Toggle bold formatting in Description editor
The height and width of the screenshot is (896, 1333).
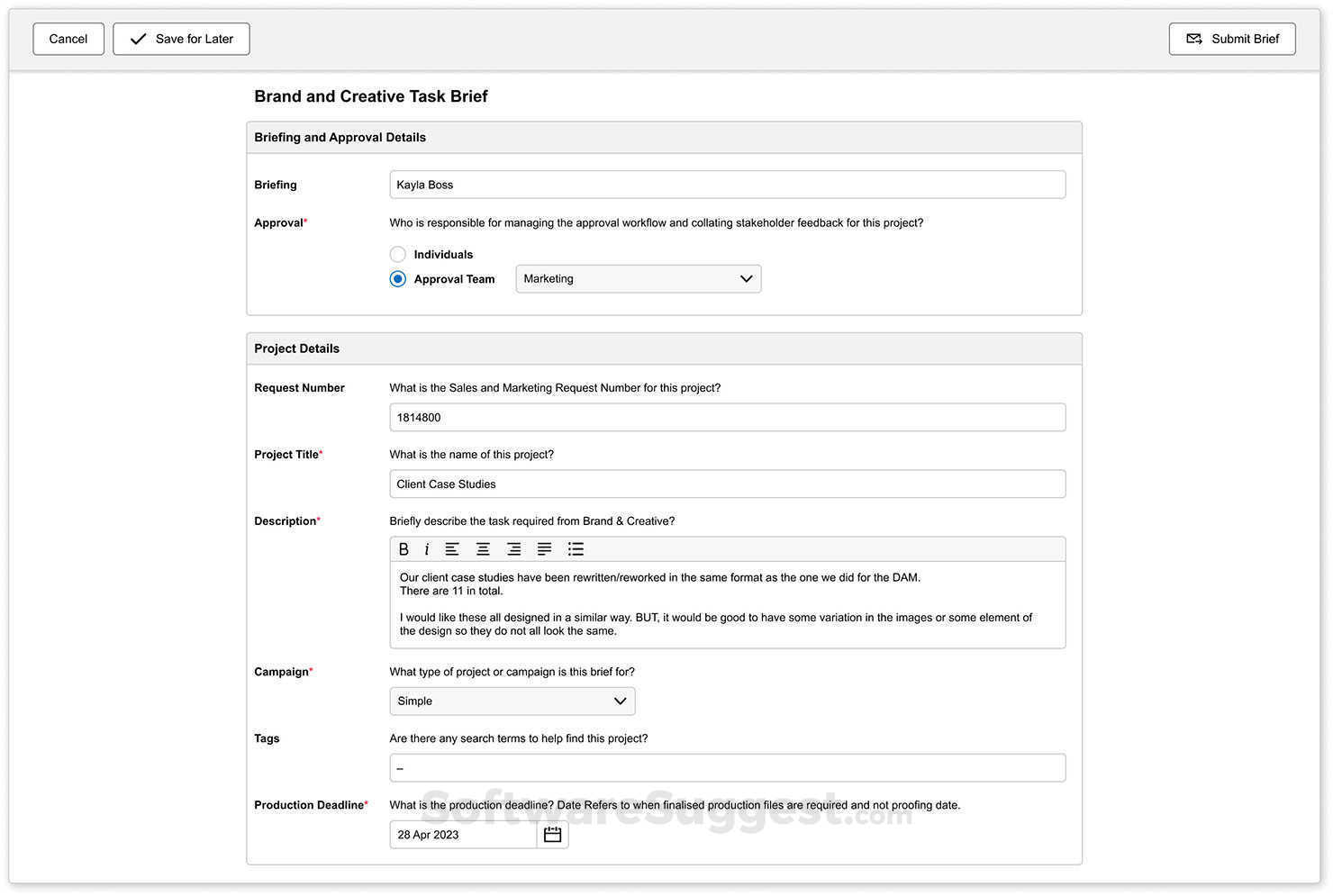[404, 549]
